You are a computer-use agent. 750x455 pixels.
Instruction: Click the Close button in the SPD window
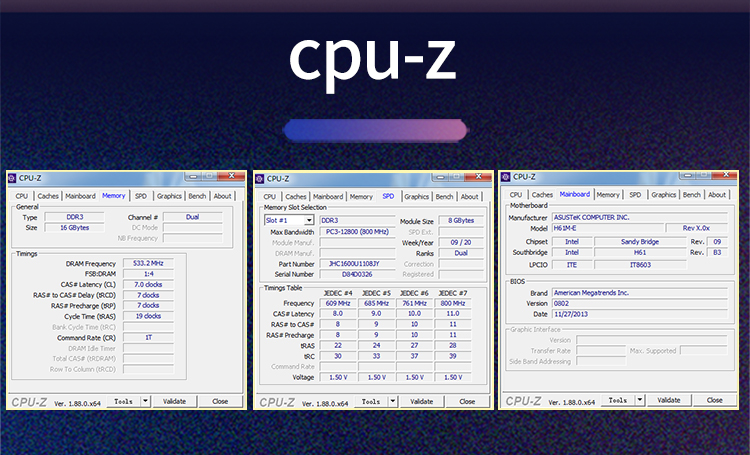click(467, 401)
